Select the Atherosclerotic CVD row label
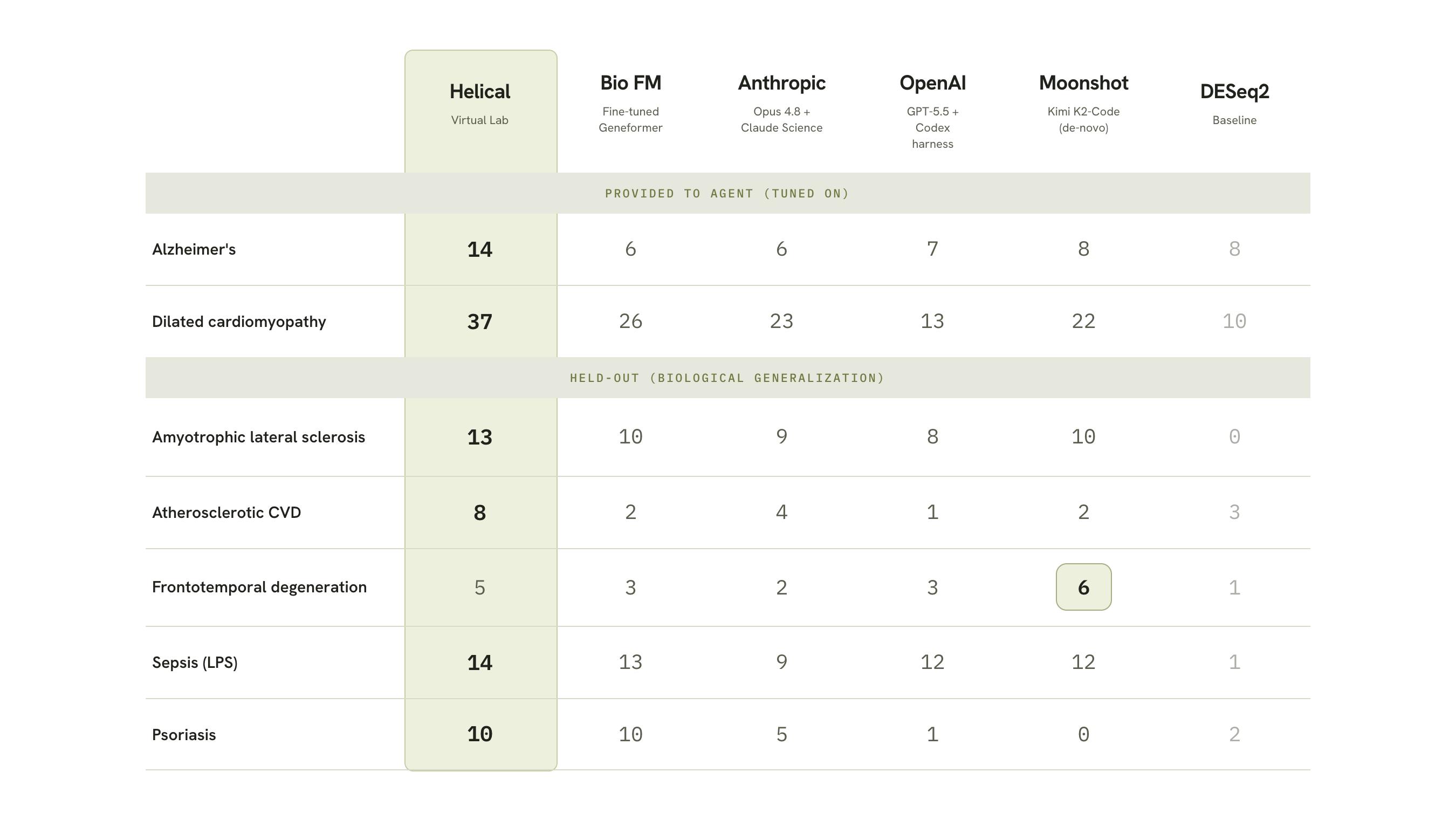This screenshot has width=1456, height=820. tap(226, 512)
